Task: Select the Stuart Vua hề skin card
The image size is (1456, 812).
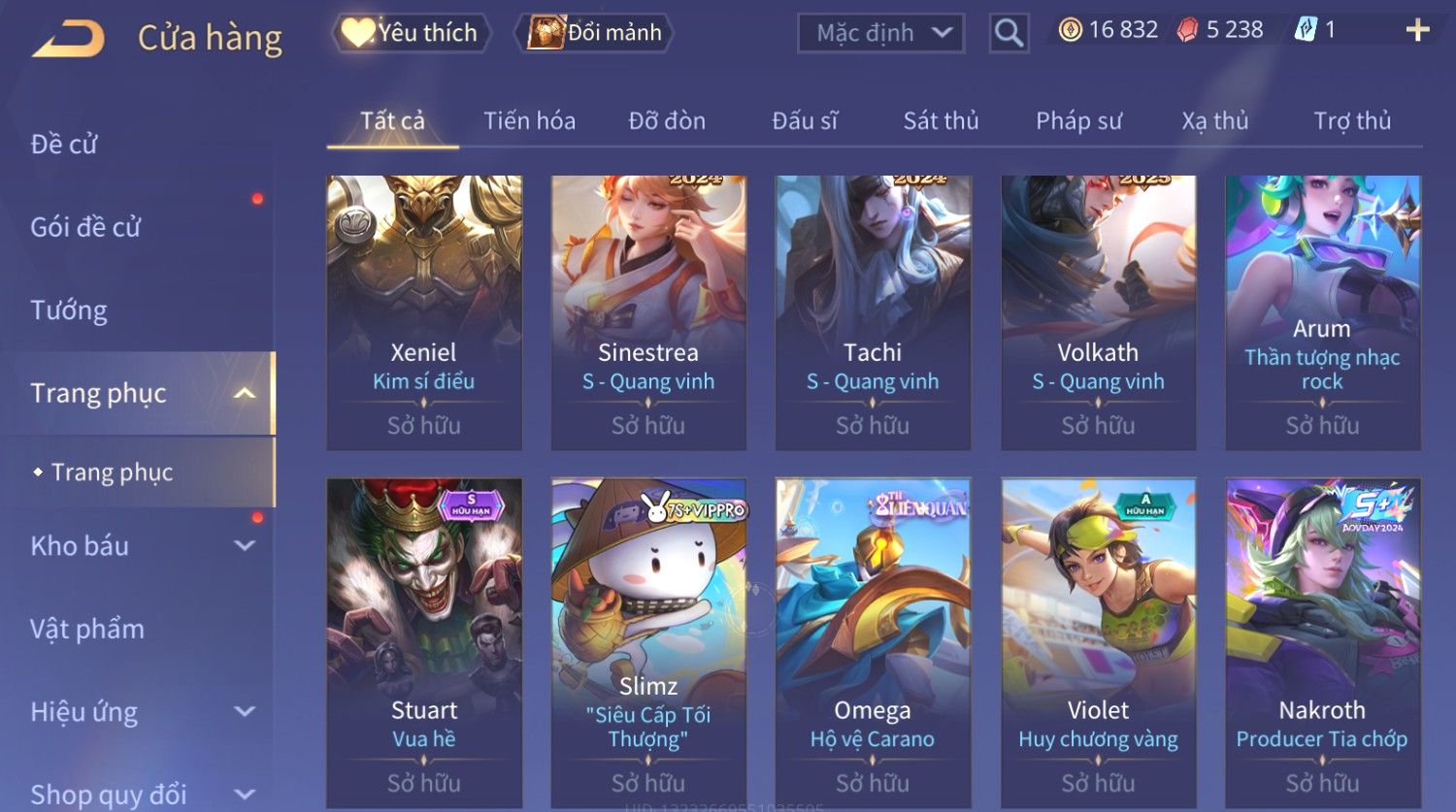Action: [x=424, y=643]
